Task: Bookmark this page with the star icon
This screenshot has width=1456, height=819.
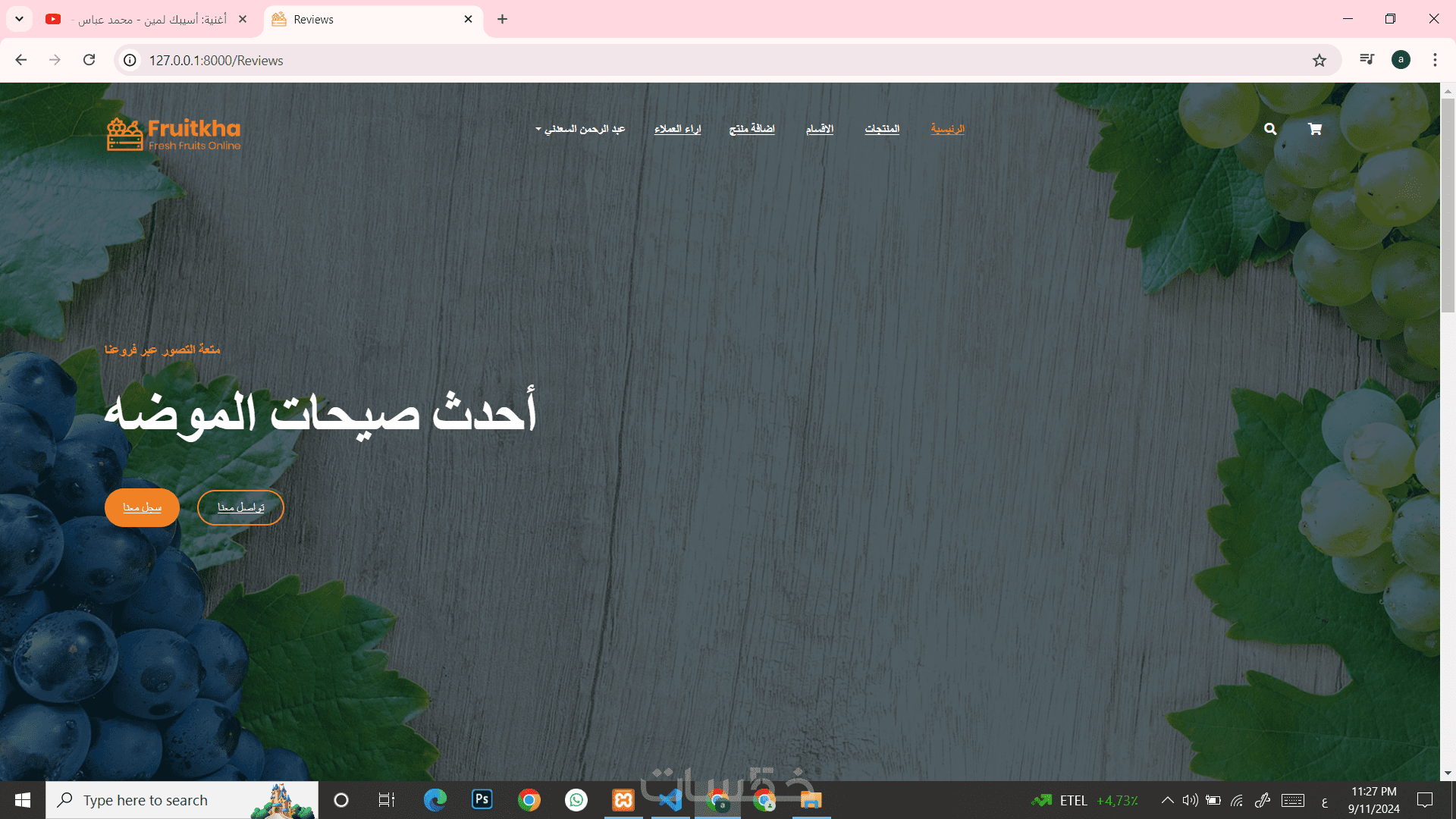Action: tap(1319, 61)
